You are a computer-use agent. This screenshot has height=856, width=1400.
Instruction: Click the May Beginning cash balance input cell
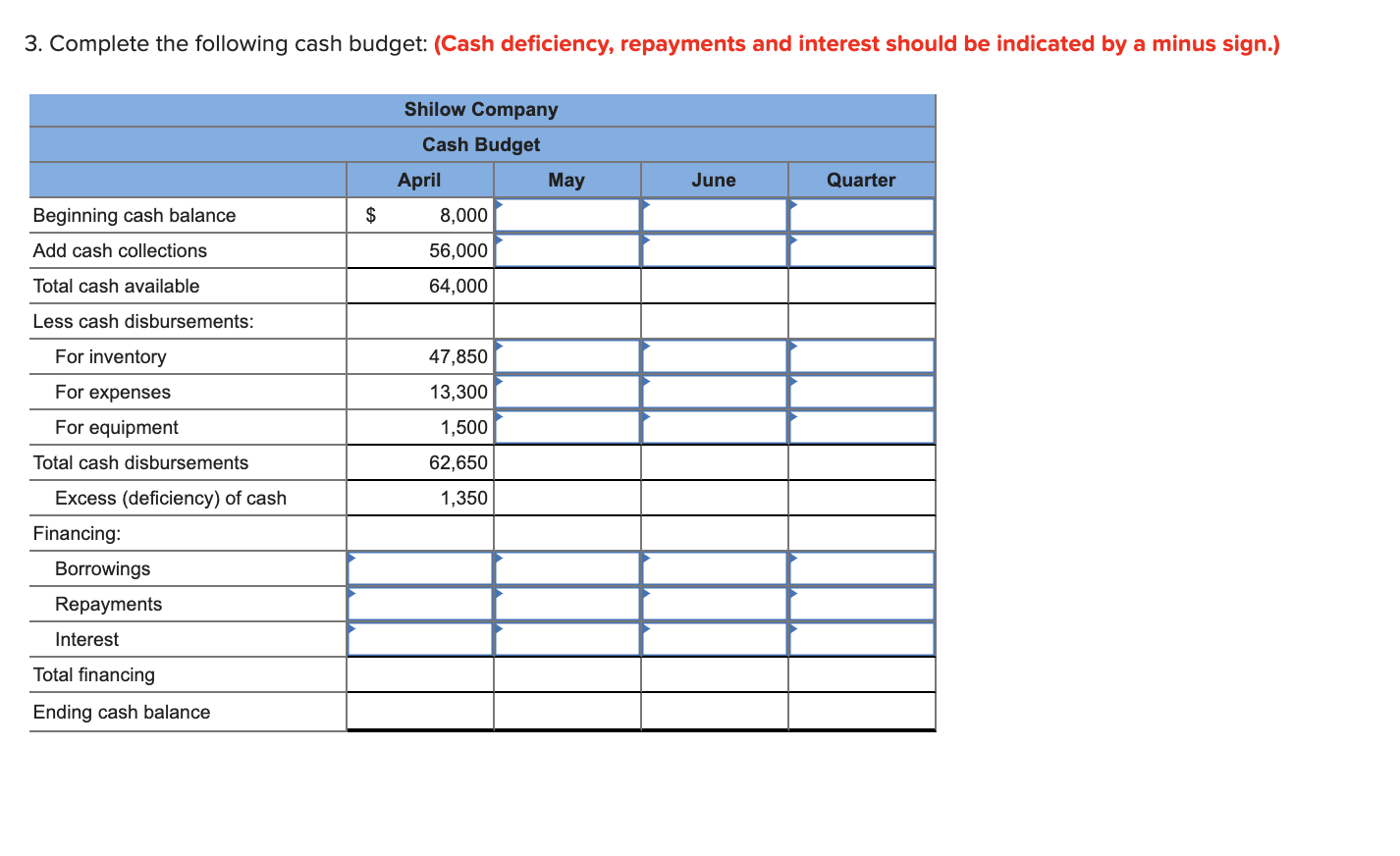pos(567,214)
